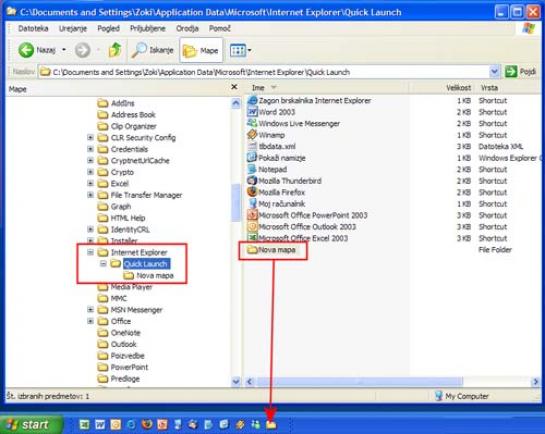
Task: Open the Priljubljene menu
Action: pyautogui.click(x=148, y=28)
